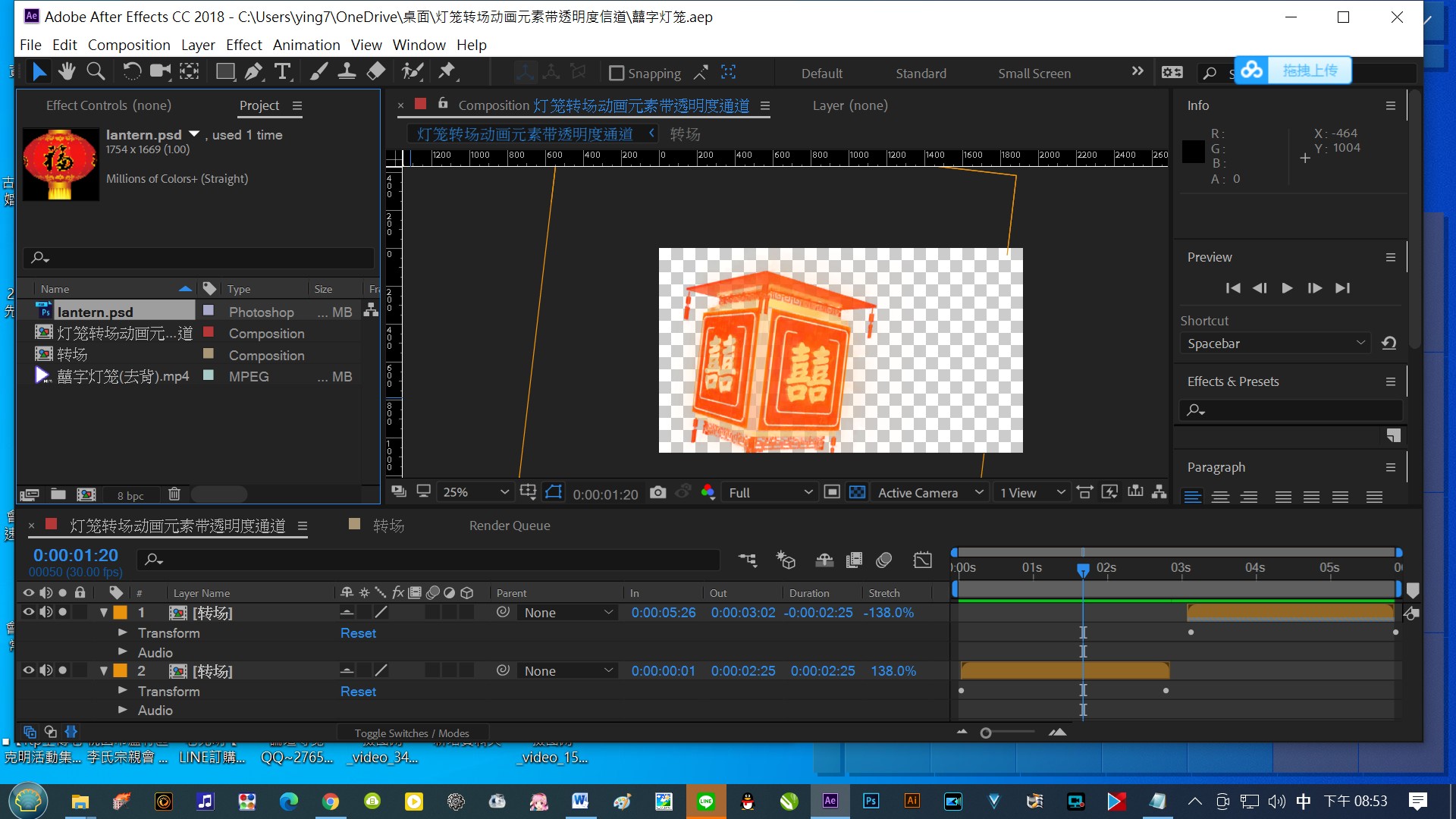Open the Effect menu in menu bar
Screen dimensions: 1456x819
click(243, 45)
